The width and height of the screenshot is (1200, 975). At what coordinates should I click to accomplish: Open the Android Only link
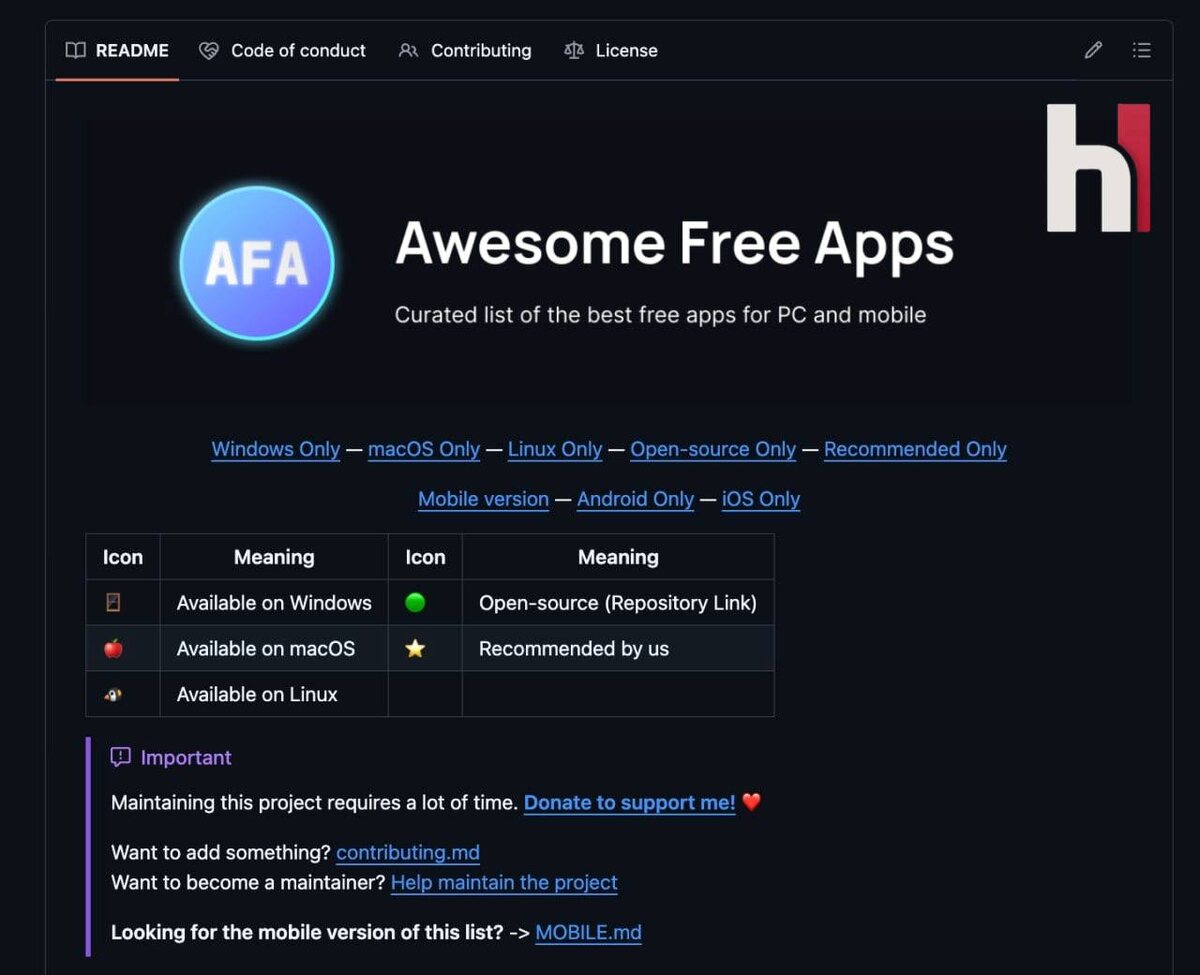tap(635, 499)
